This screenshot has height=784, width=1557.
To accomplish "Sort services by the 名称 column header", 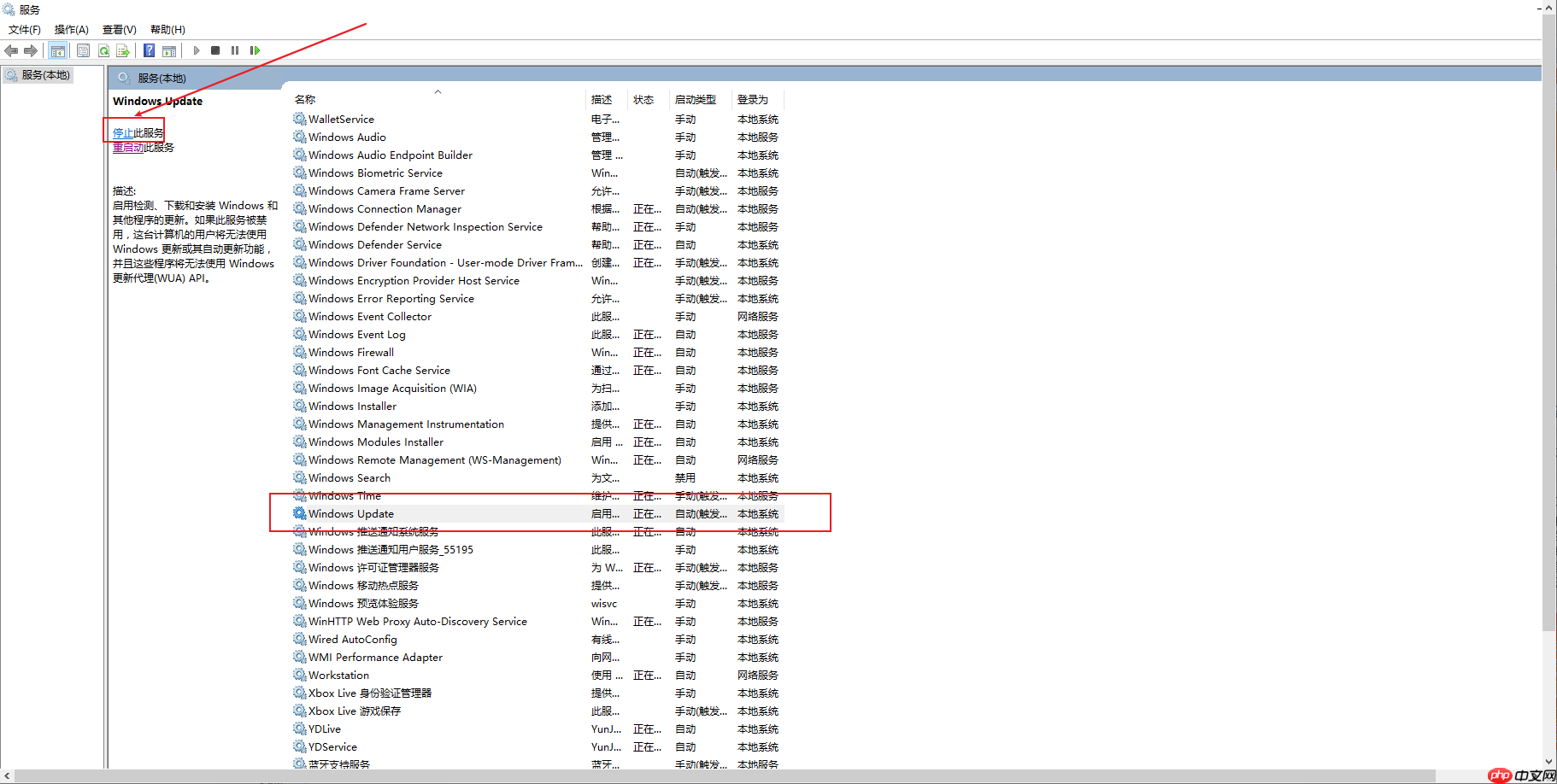I will click(x=305, y=100).
